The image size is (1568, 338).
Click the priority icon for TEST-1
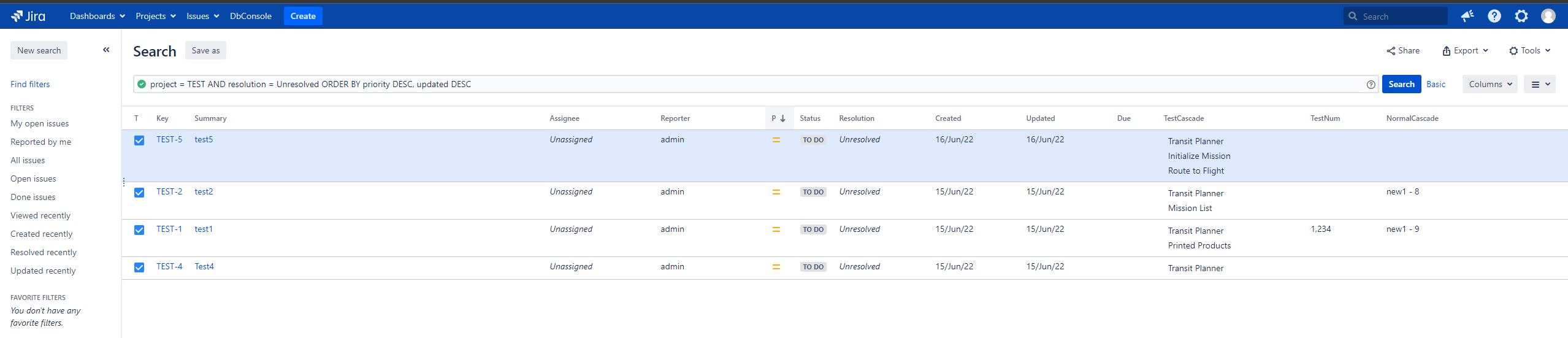point(776,229)
